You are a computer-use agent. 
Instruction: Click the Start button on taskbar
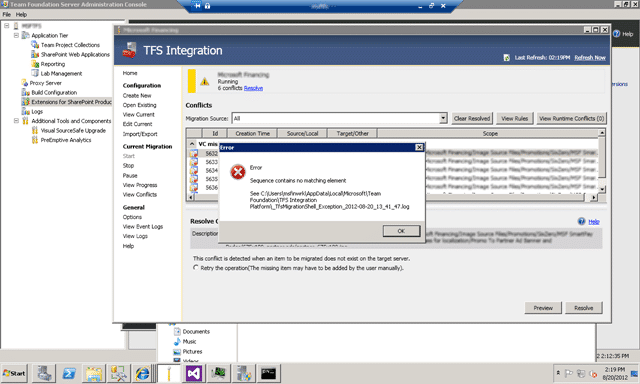coord(14,373)
